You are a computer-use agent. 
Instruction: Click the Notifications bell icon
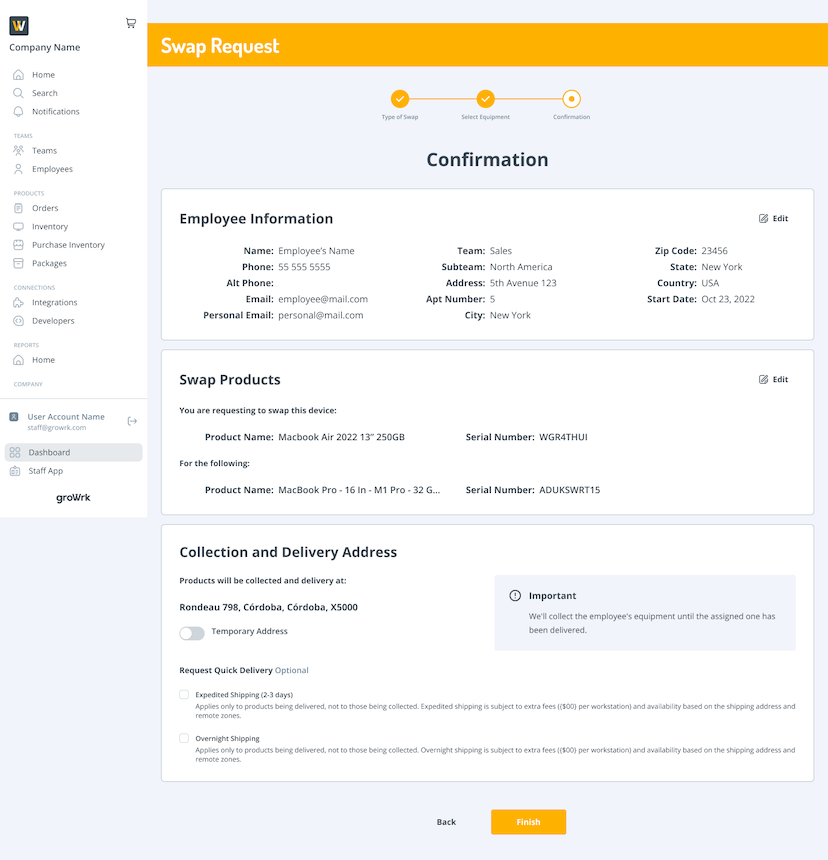click(x=18, y=112)
